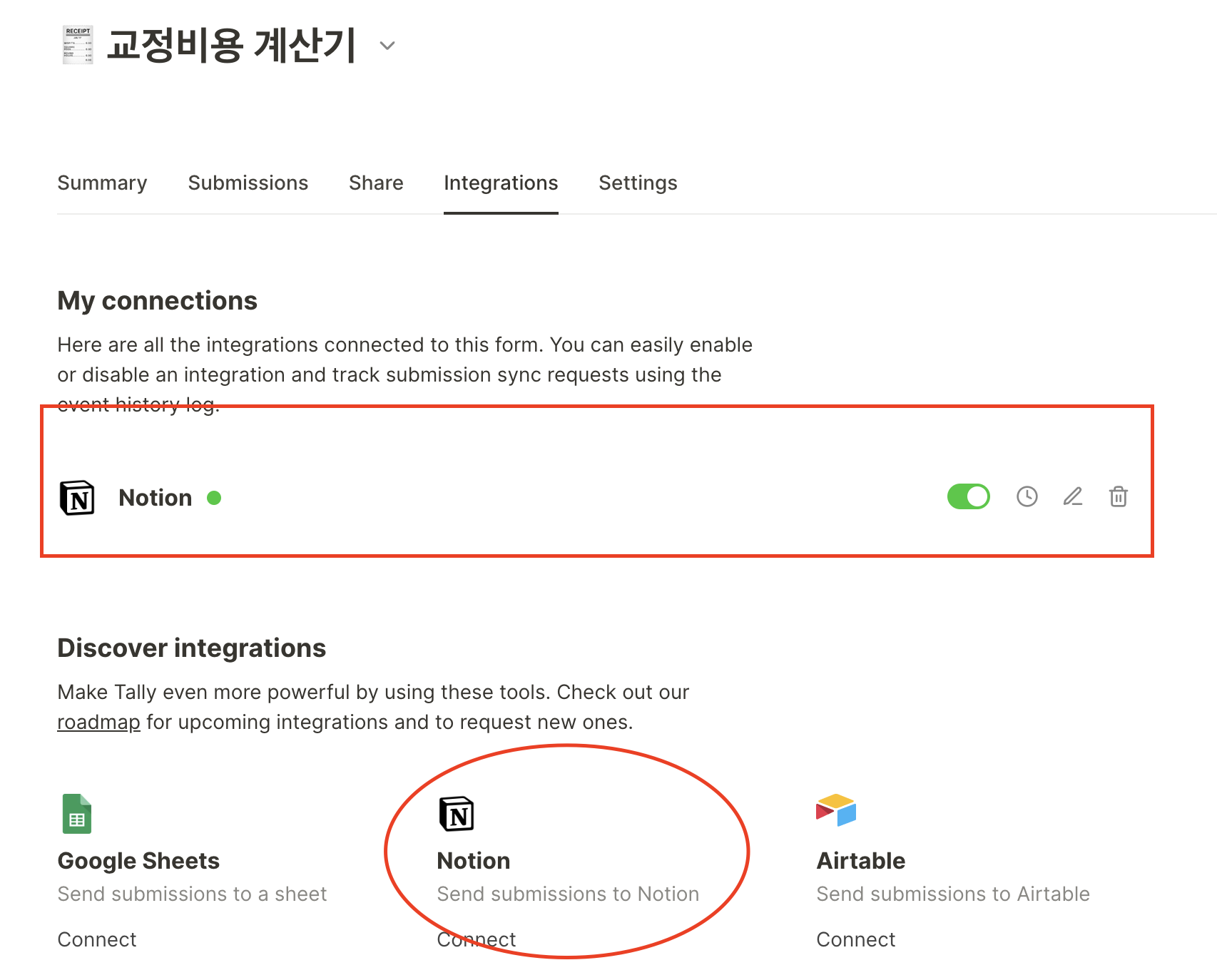Click the form title 교정비용 계산기
The width and height of the screenshot is (1217, 980).
pyautogui.click(x=231, y=45)
